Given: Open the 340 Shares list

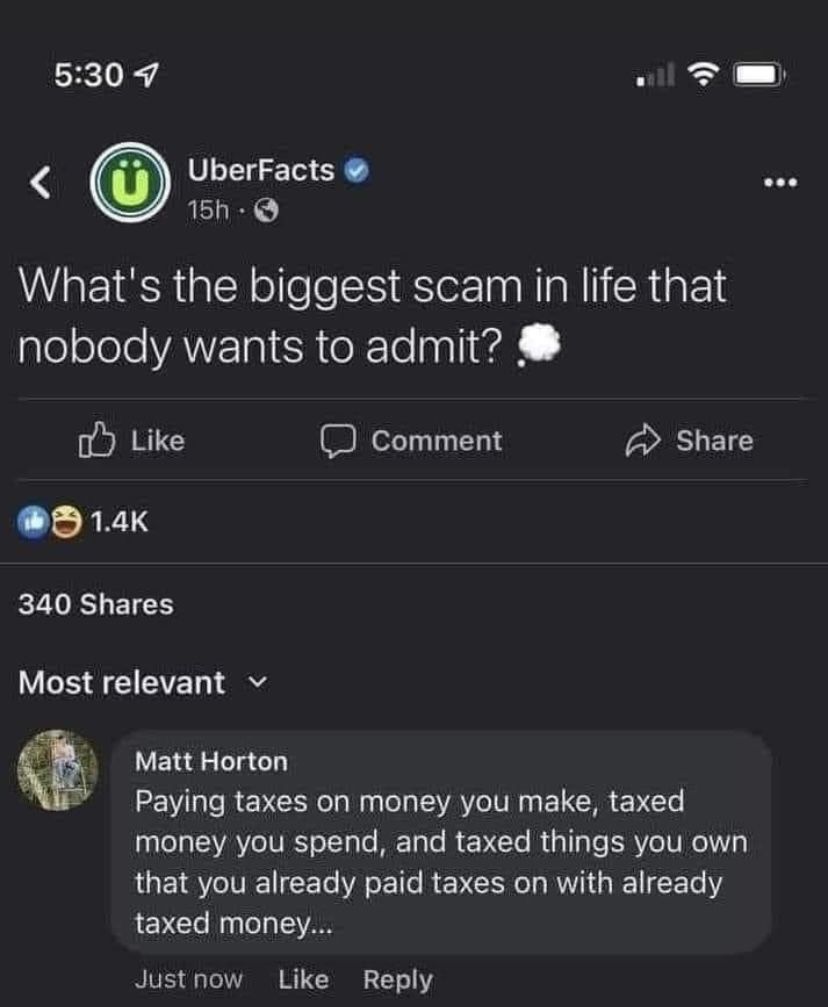Looking at the screenshot, I should [96, 604].
